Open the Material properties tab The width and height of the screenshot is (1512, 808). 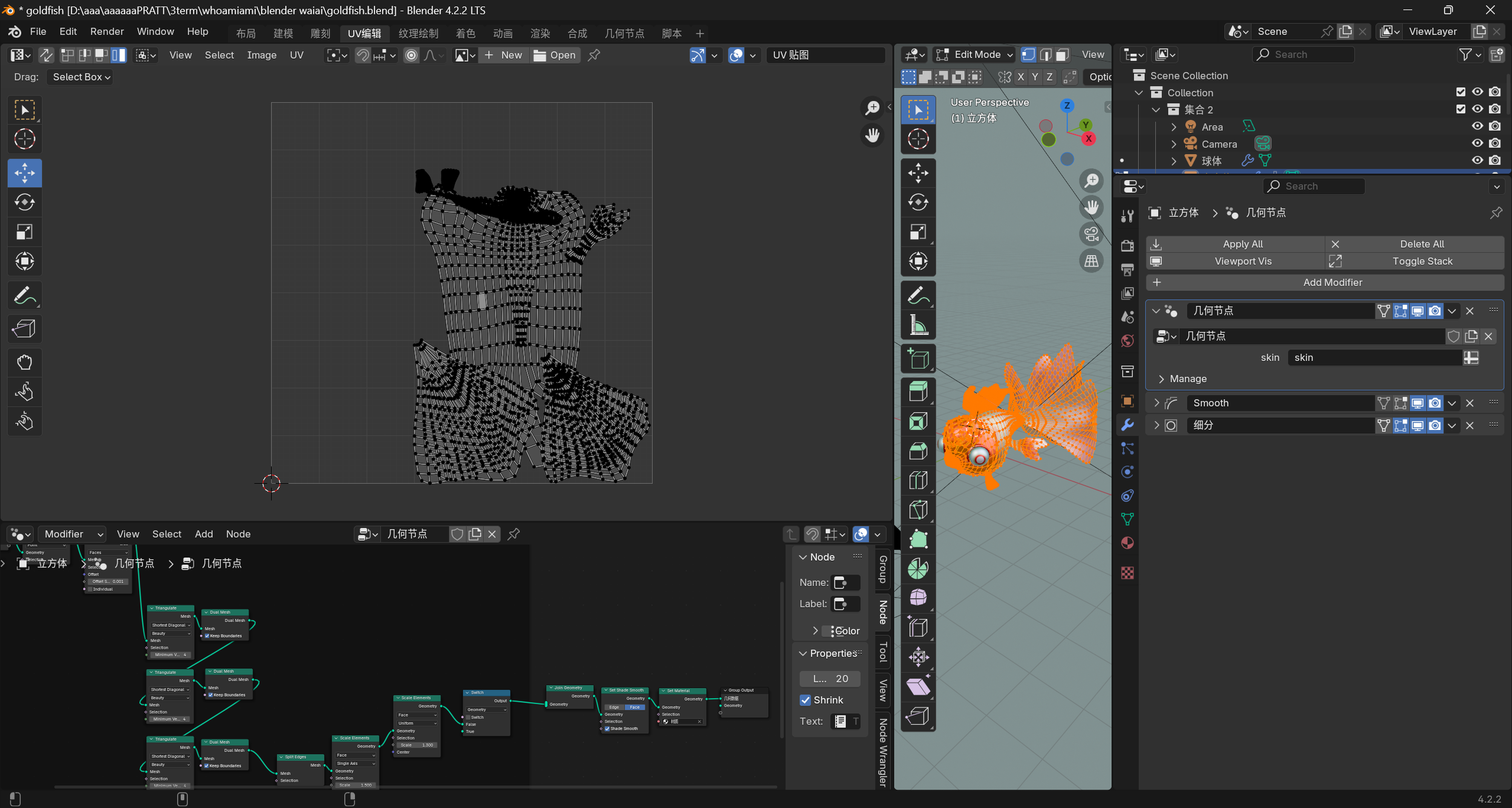1127,542
